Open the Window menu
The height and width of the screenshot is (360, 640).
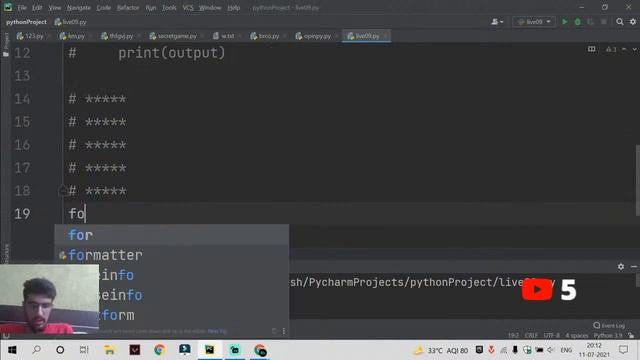[210, 8]
